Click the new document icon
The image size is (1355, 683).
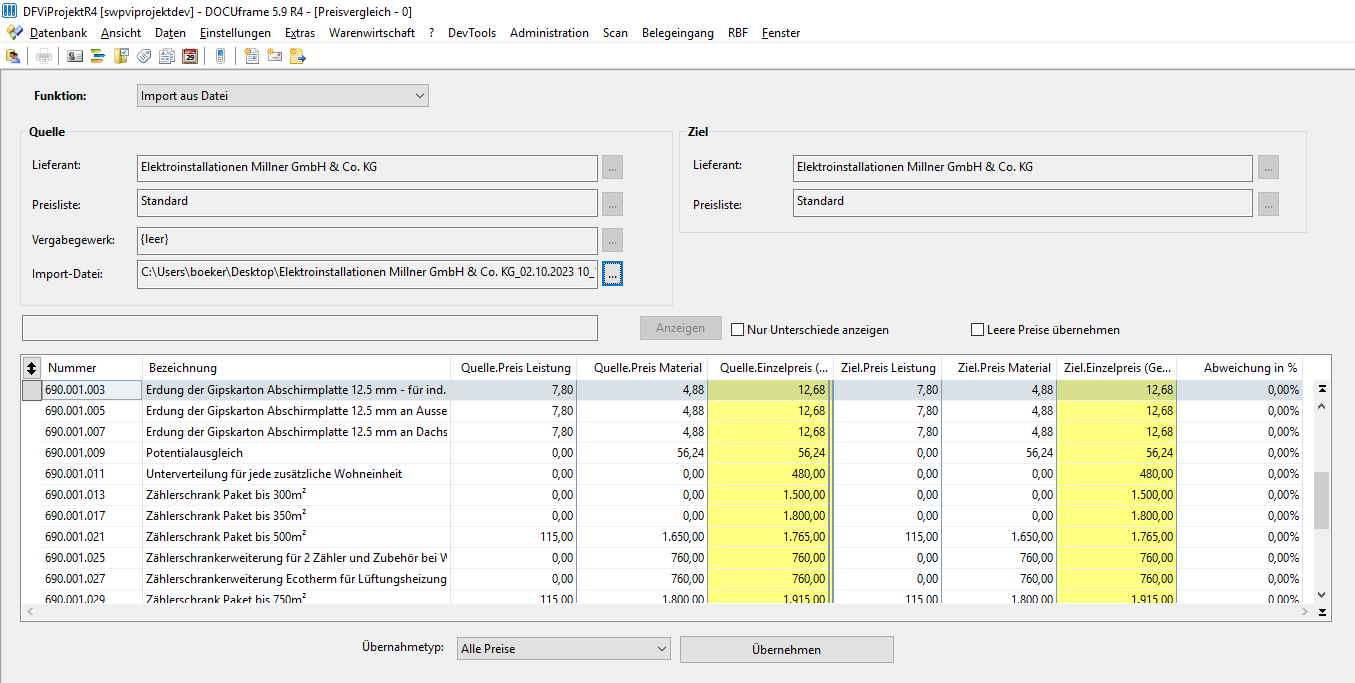[x=252, y=56]
